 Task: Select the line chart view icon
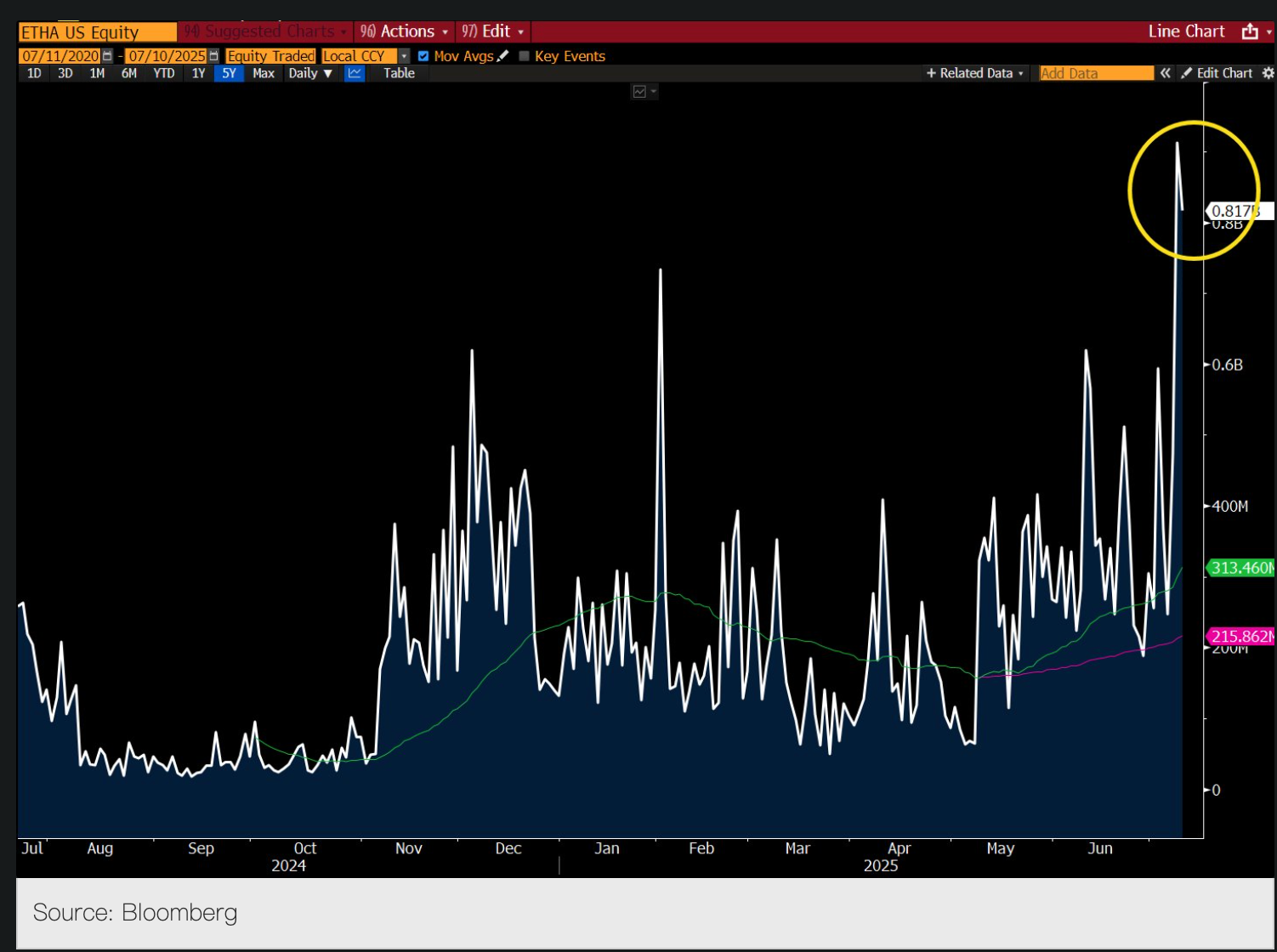point(355,73)
